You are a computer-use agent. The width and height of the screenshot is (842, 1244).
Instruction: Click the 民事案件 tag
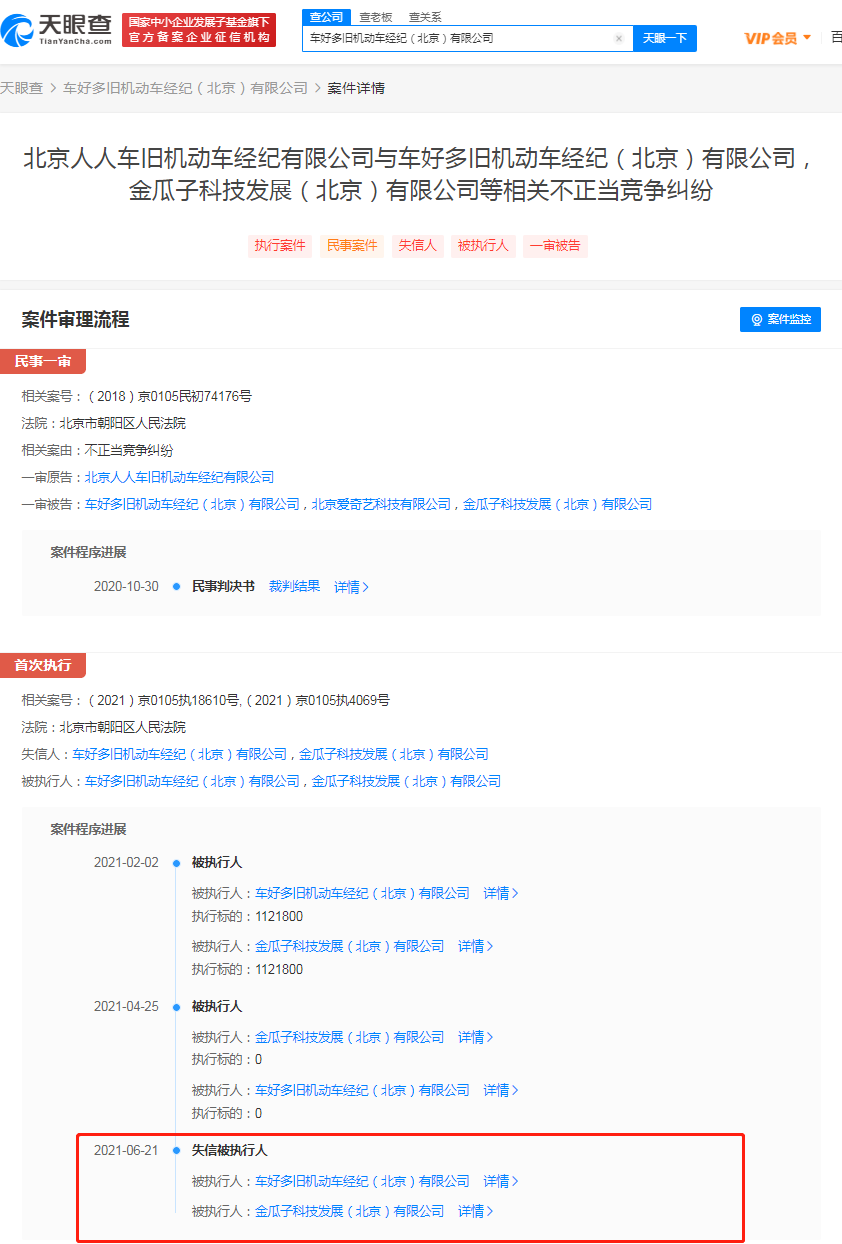click(x=352, y=246)
